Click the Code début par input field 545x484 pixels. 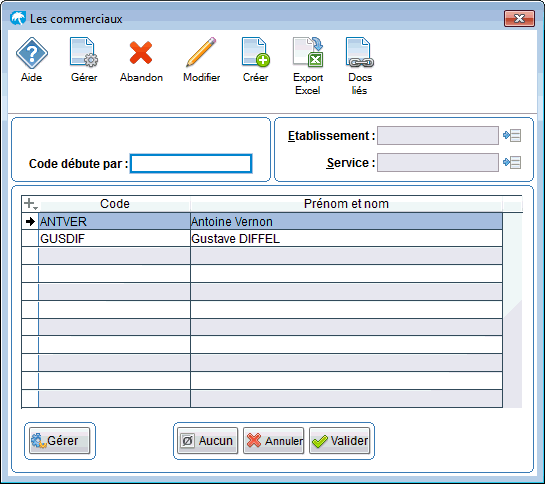pos(191,163)
